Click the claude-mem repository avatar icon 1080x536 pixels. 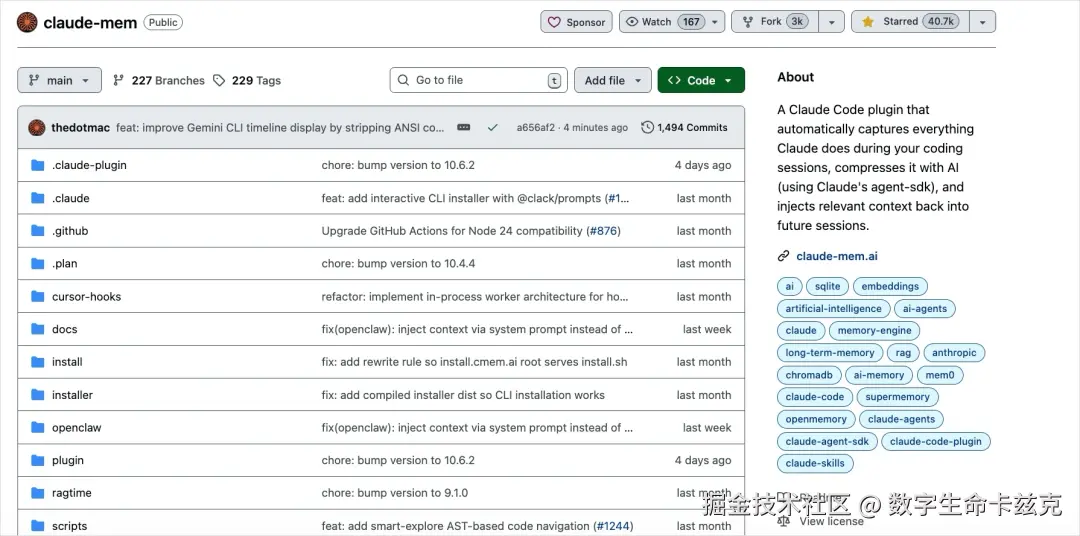(28, 22)
